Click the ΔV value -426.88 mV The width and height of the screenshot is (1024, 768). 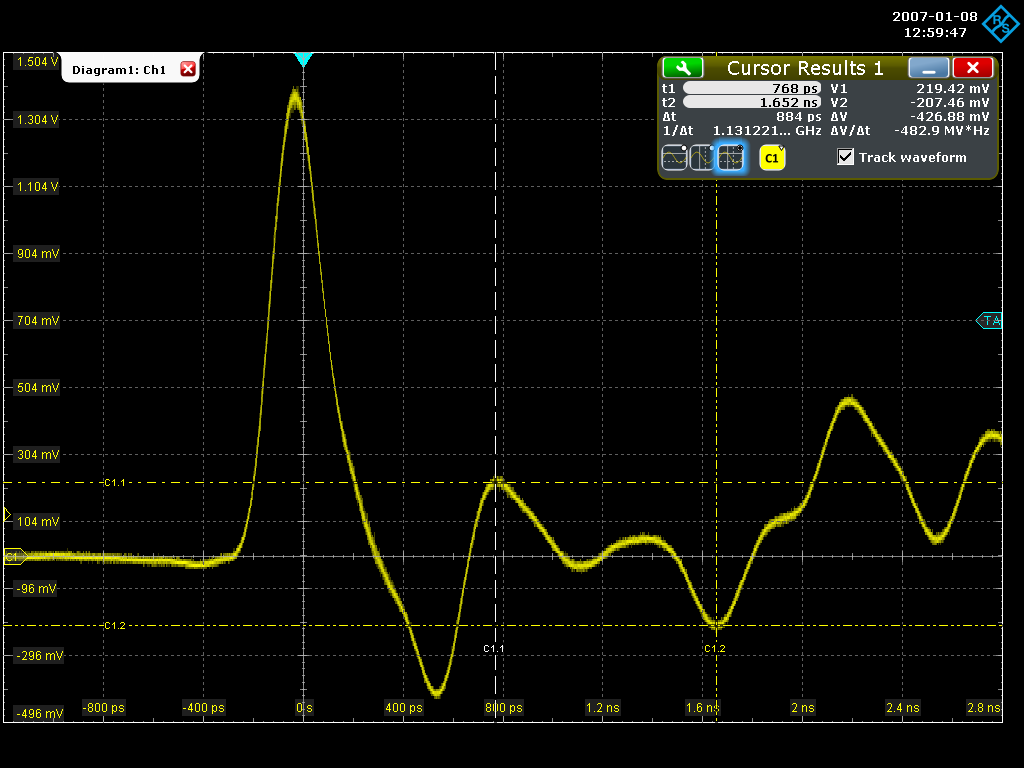pos(950,117)
